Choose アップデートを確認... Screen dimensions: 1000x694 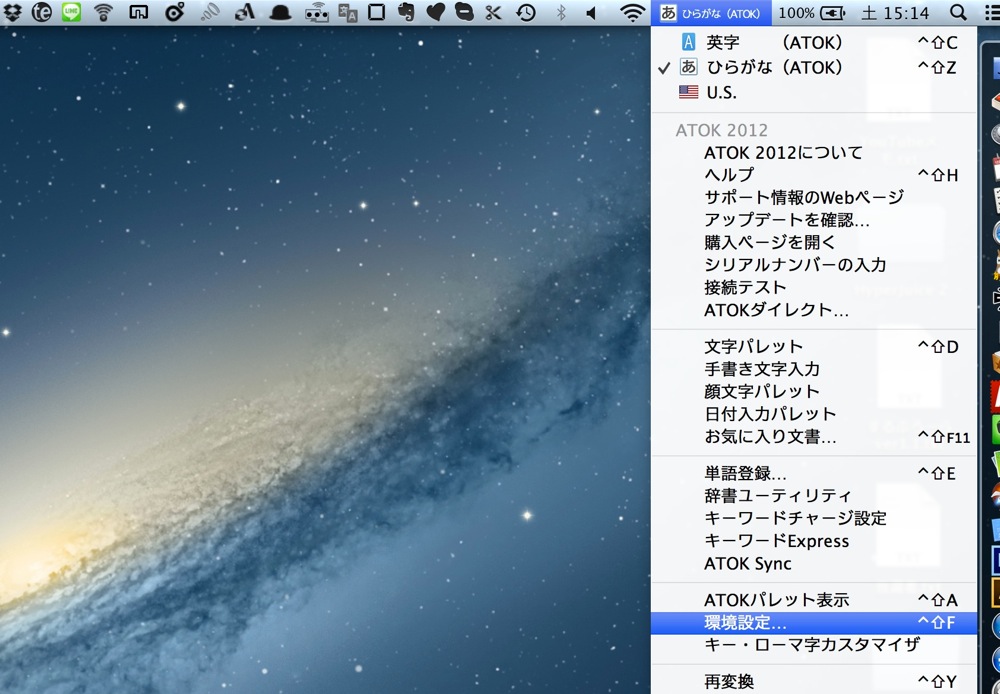pos(814,220)
